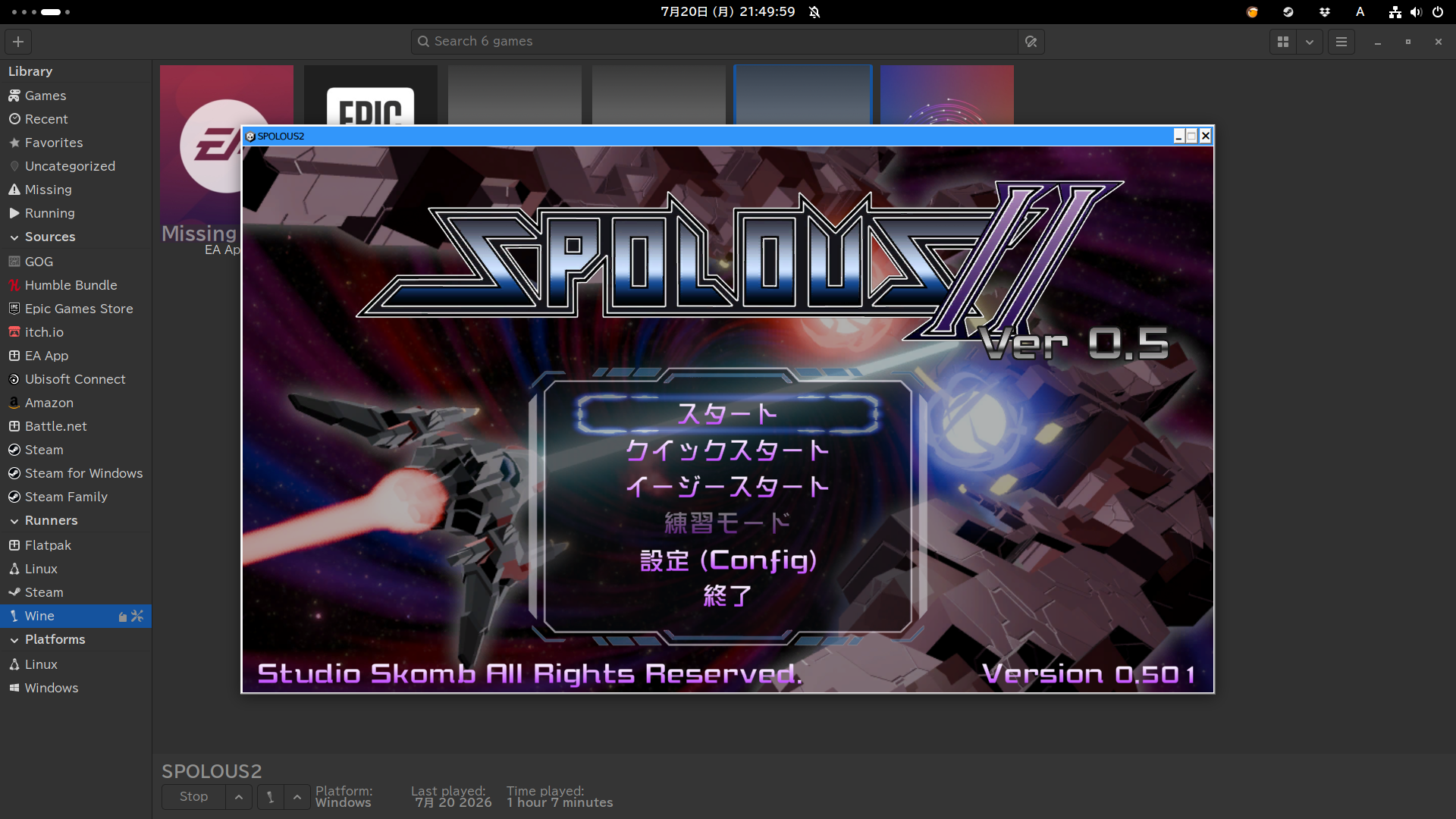Select the itch.io source
The width and height of the screenshot is (1456, 819).
coord(76,332)
